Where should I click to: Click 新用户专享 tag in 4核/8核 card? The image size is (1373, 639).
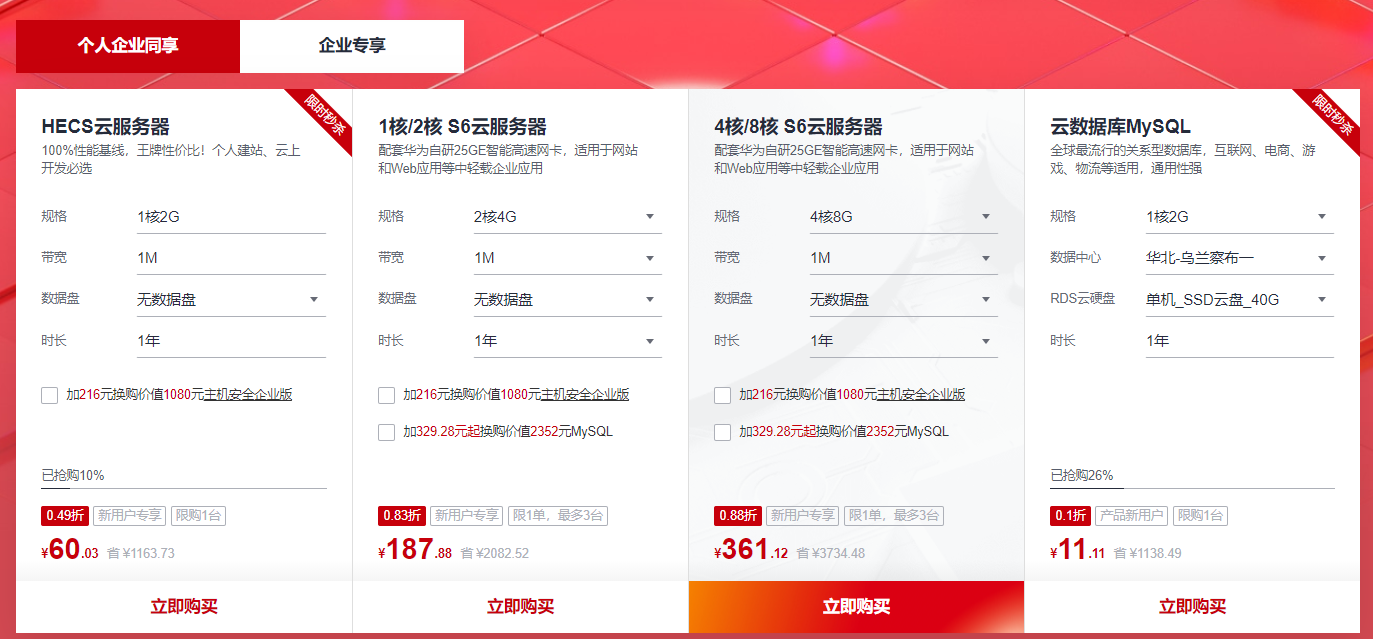click(x=803, y=516)
